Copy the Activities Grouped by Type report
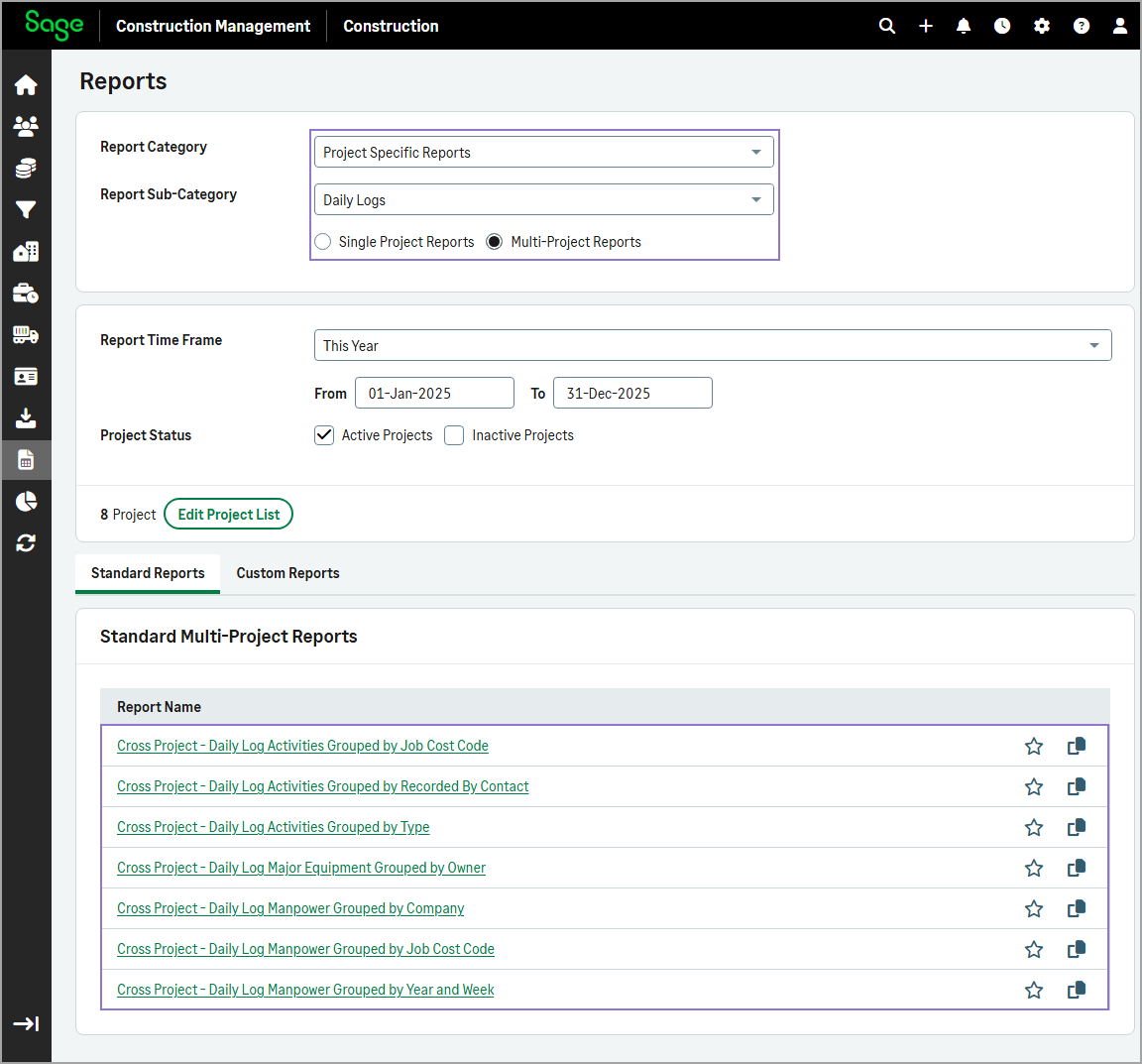 click(1077, 827)
